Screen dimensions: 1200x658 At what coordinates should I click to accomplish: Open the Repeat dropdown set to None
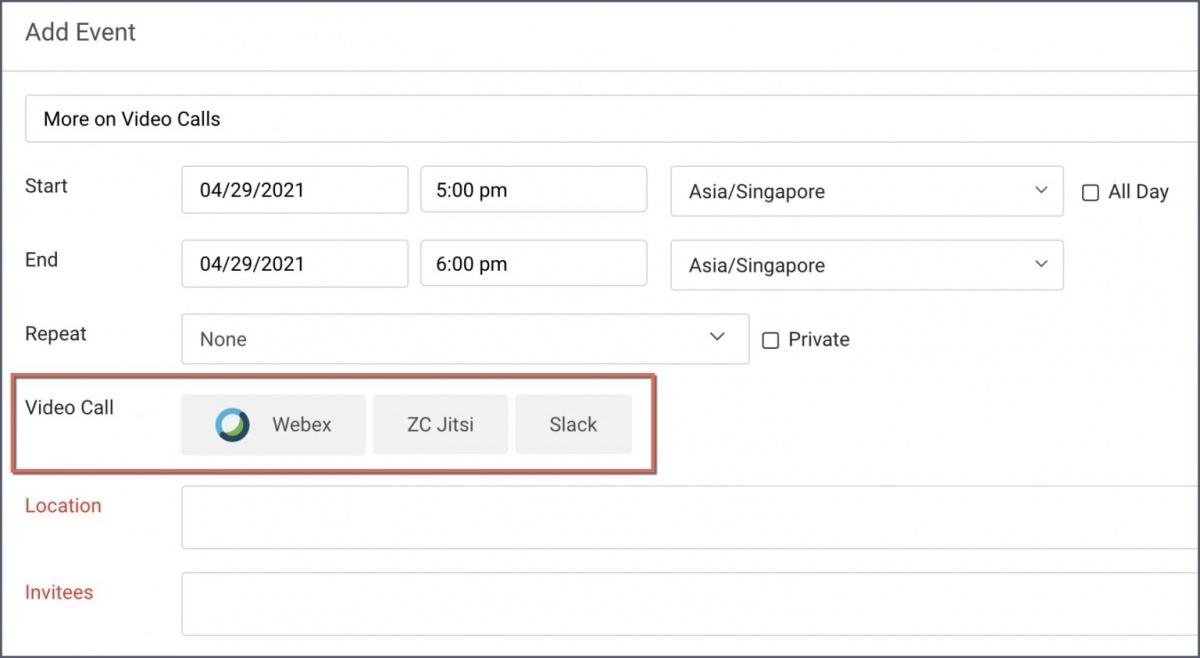pos(464,339)
